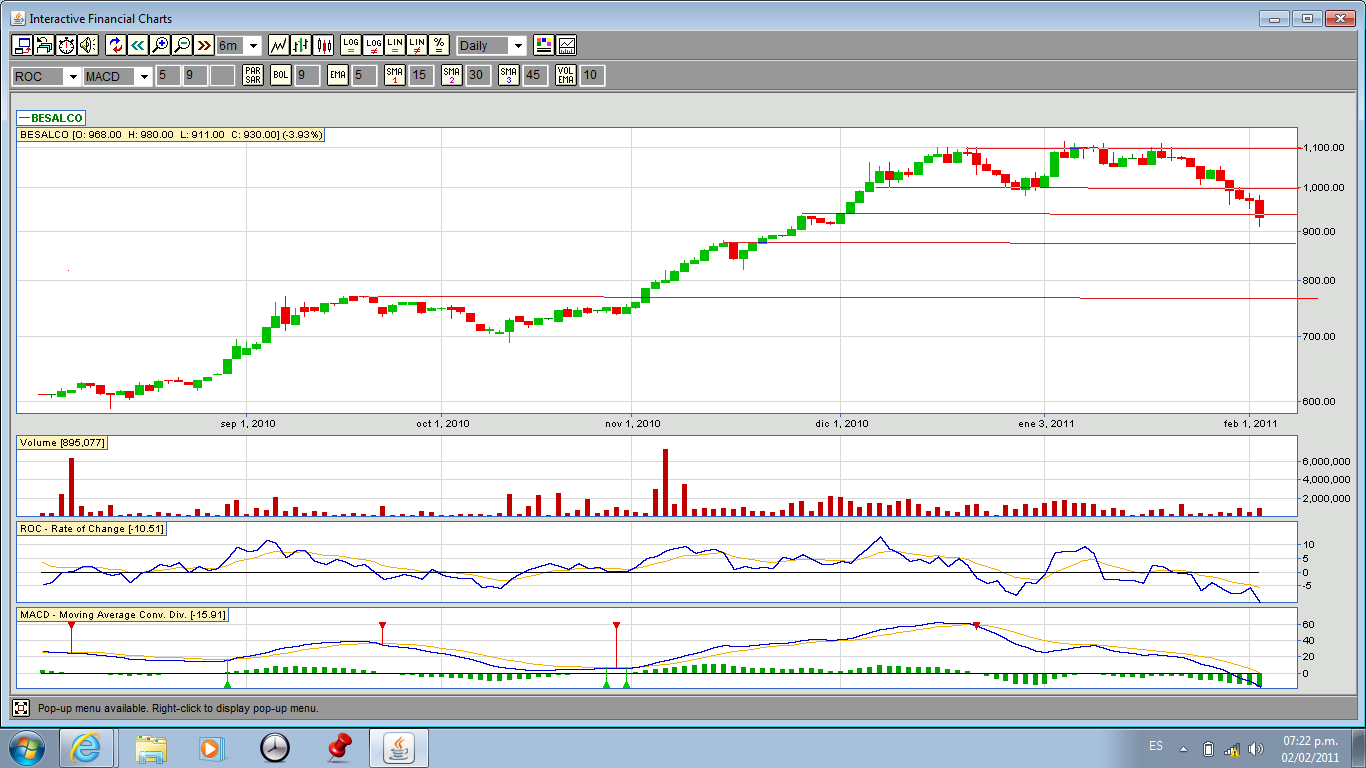Screen dimensions: 1366x768
Task: Refresh the chart with the reload arrows
Action: tap(116, 45)
